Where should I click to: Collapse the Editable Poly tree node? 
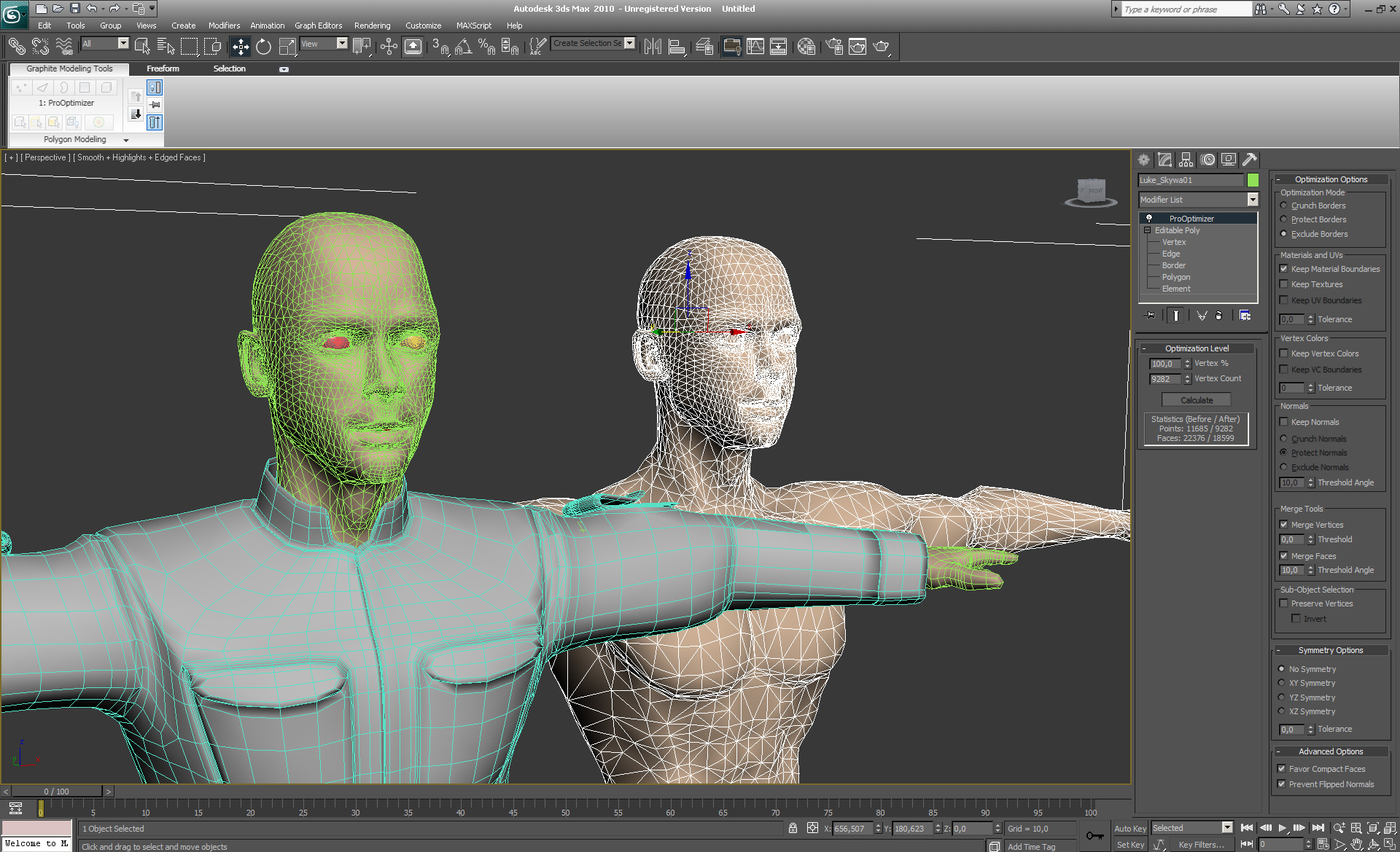[1148, 230]
